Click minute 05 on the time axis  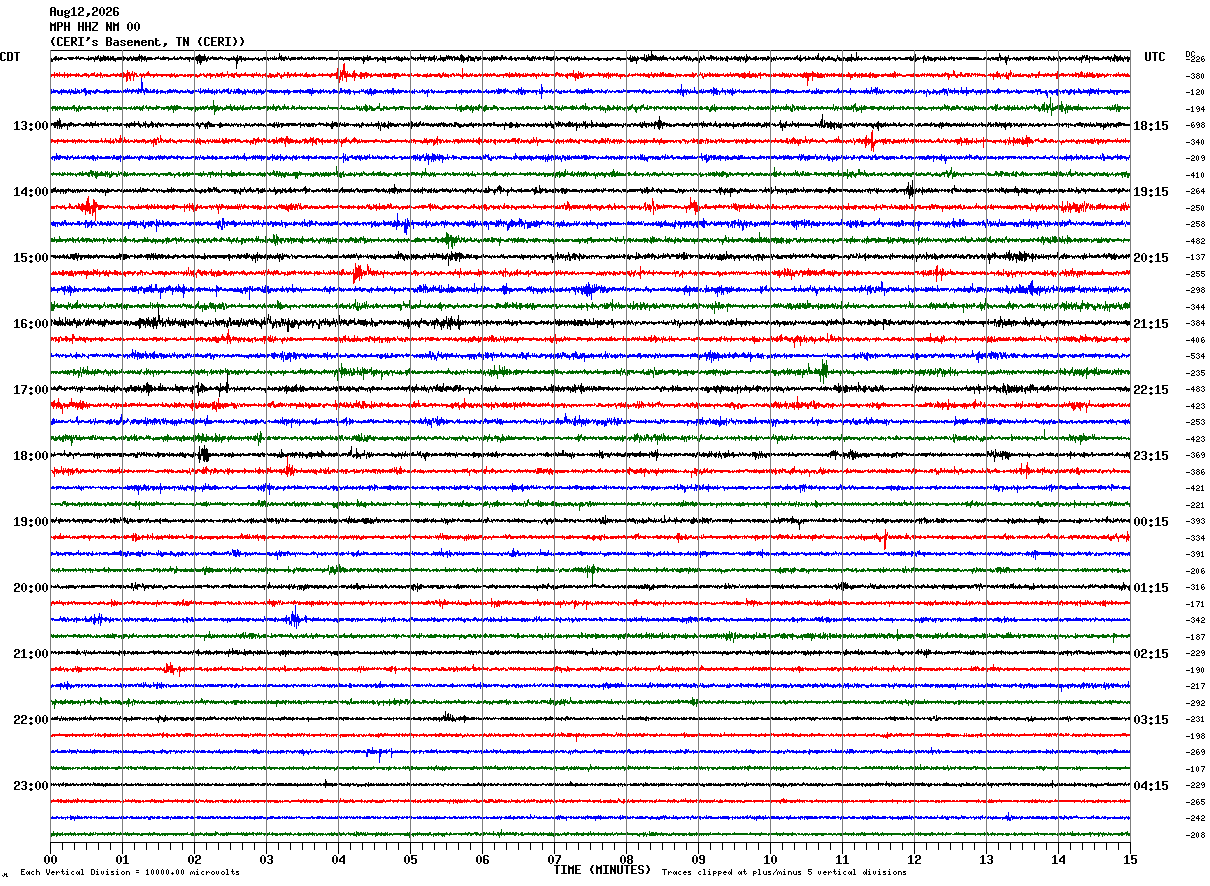pyautogui.click(x=410, y=859)
